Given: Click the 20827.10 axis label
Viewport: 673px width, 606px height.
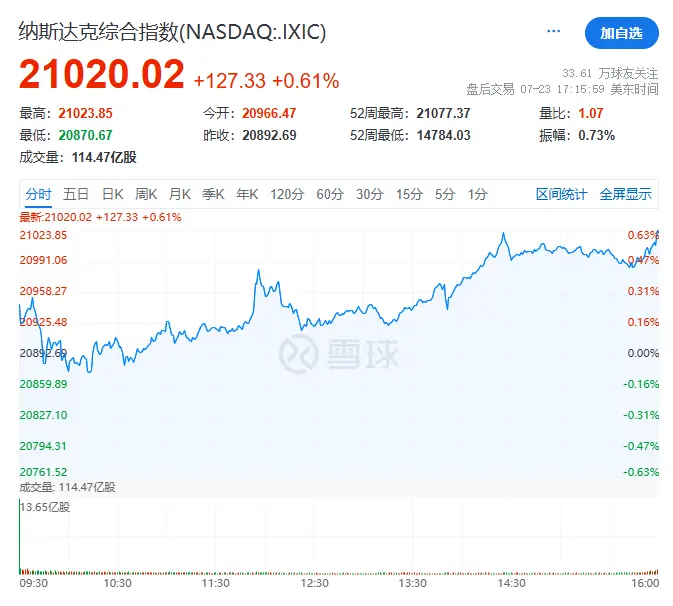Looking at the screenshot, I should 43,415.
